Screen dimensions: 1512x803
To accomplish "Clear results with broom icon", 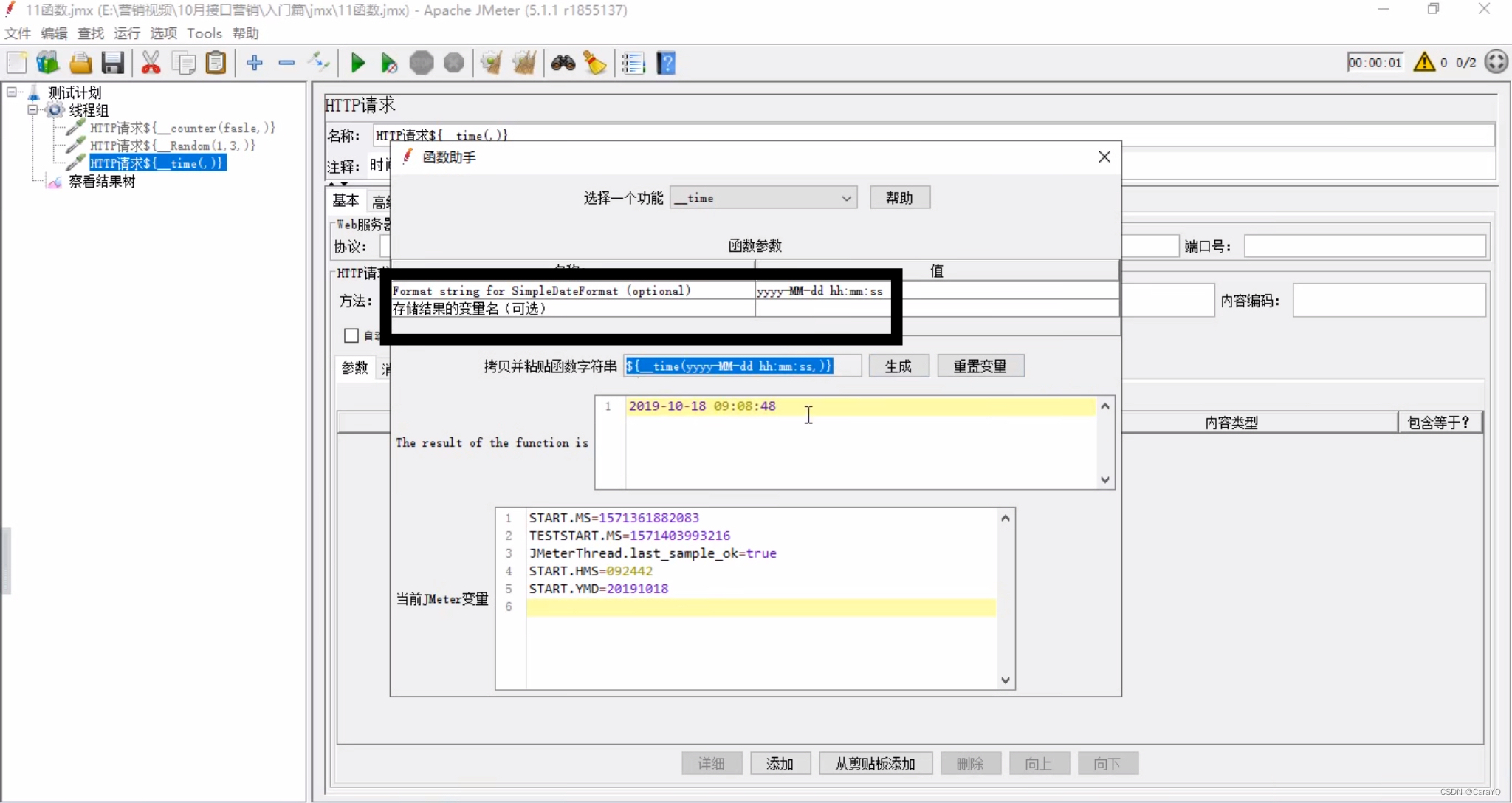I will [x=492, y=63].
